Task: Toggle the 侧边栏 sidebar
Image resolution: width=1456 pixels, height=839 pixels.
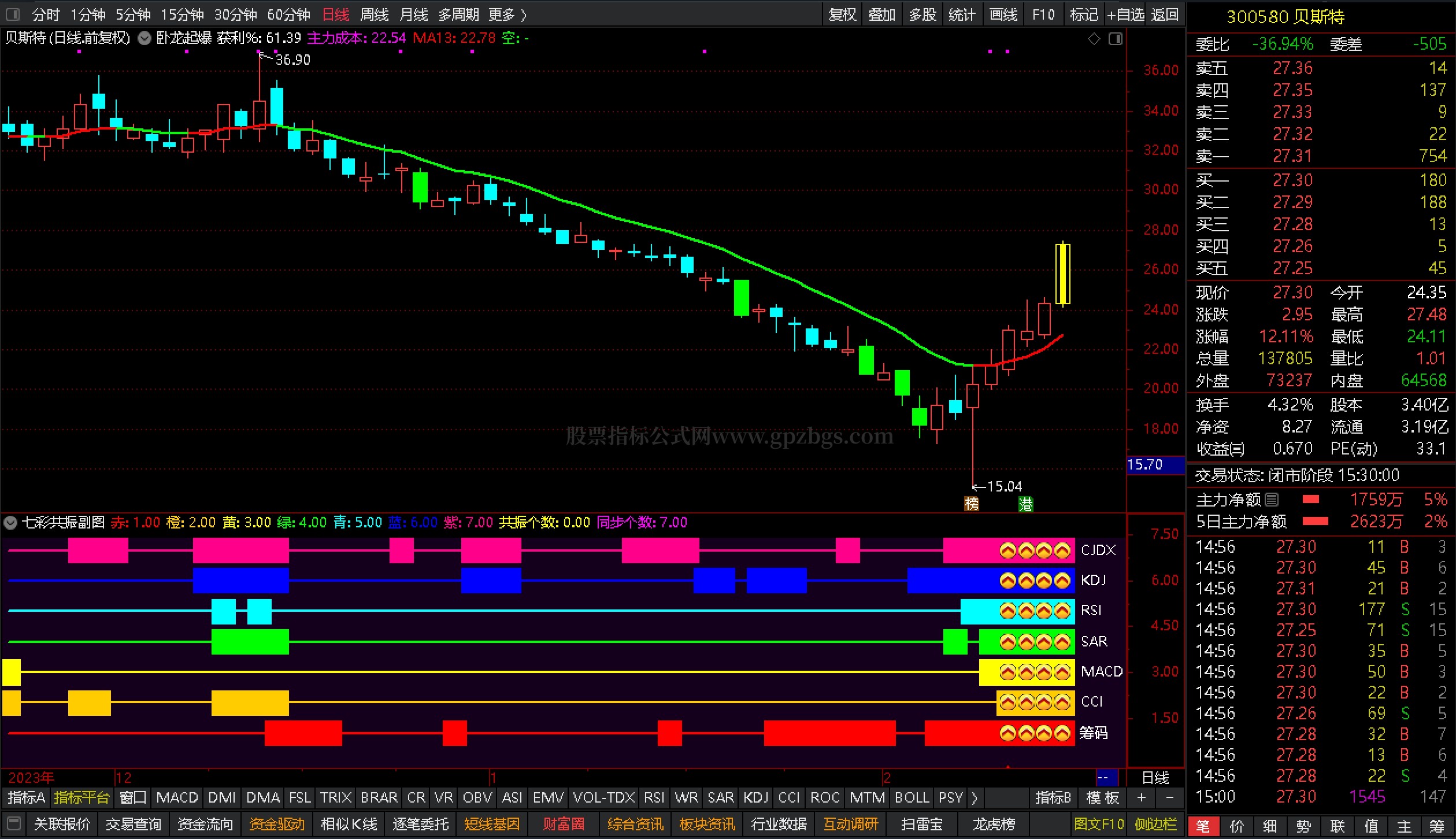Action: click(x=1156, y=824)
